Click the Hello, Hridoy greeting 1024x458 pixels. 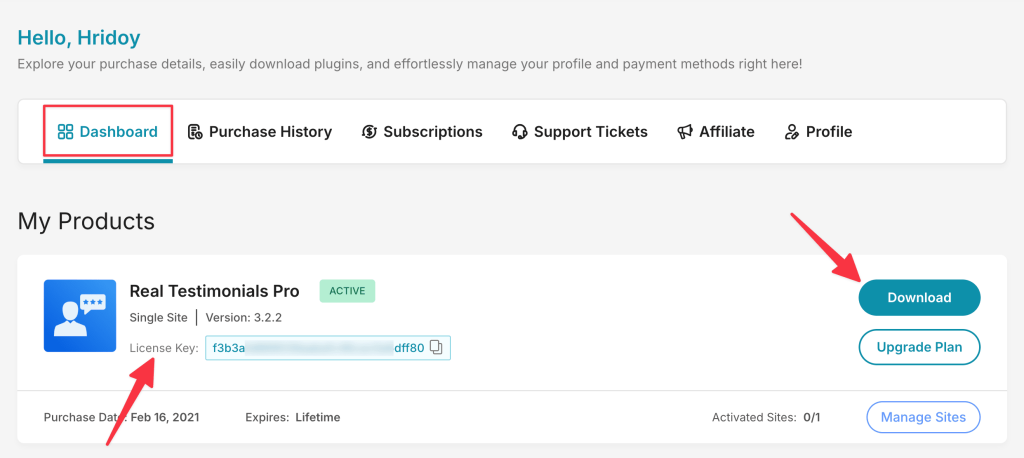(x=79, y=38)
